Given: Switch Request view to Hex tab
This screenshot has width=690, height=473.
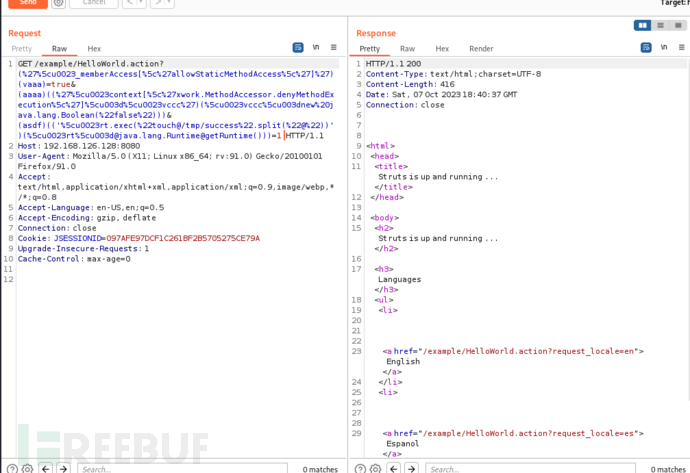Looking at the screenshot, I should coord(93,48).
